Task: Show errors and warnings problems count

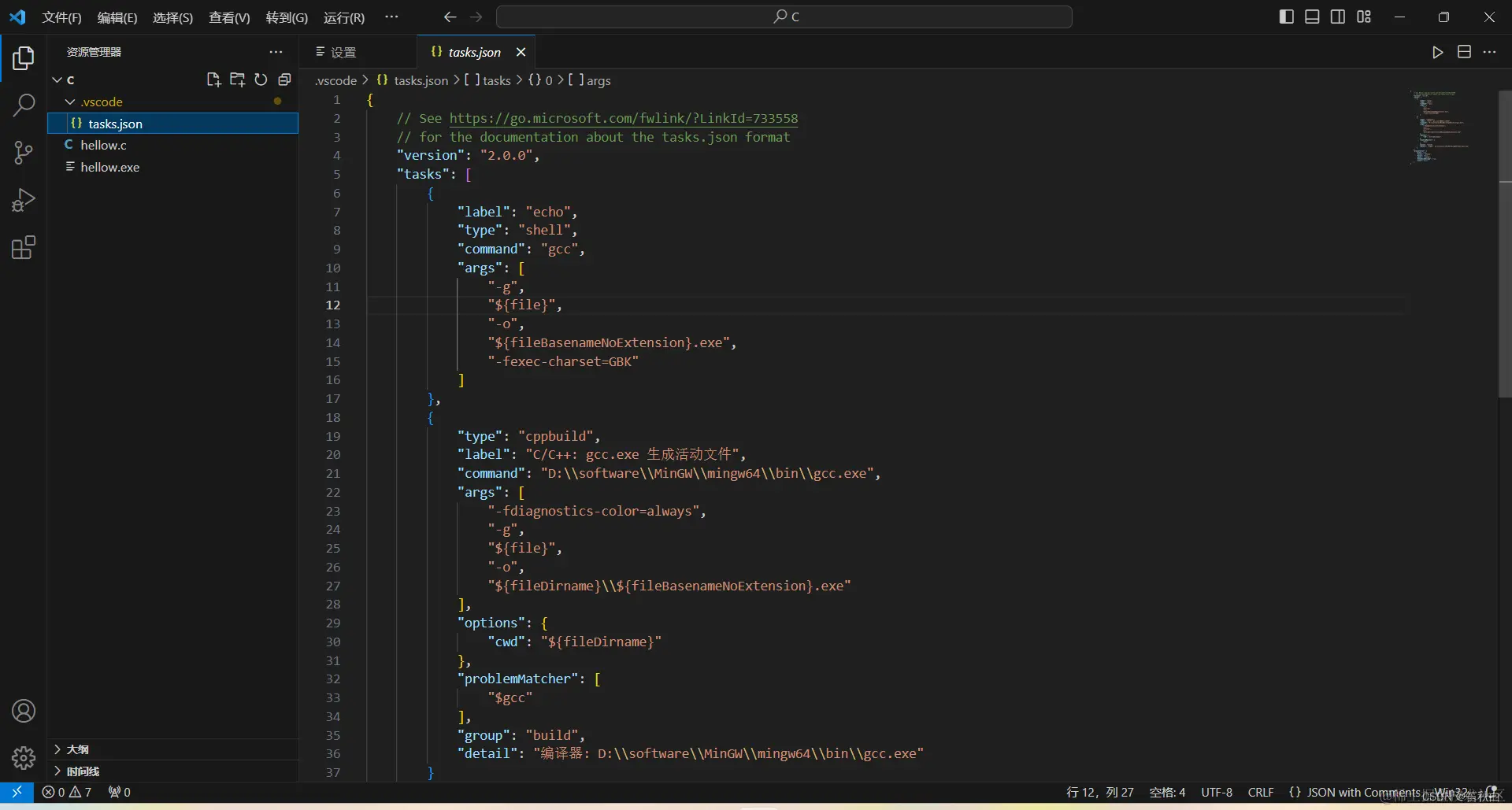Action: (x=67, y=792)
